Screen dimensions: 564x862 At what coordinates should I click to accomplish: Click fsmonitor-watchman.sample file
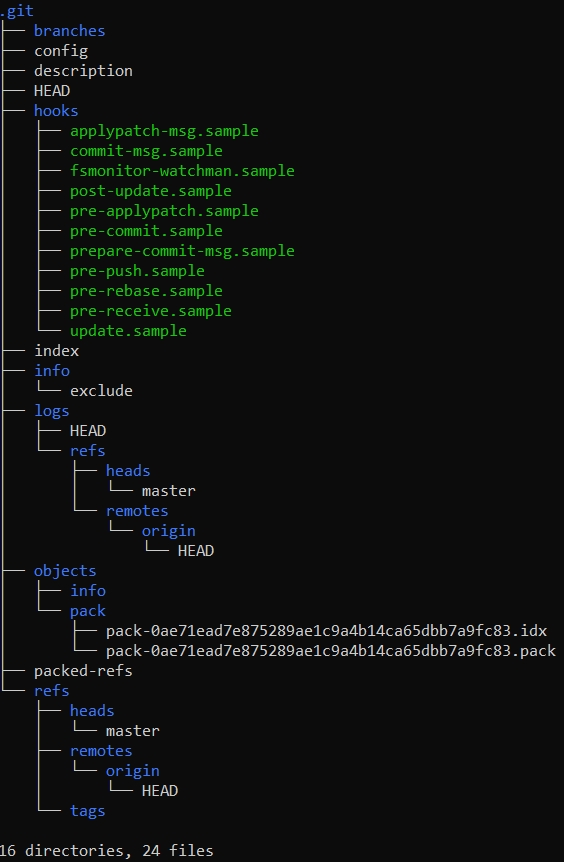click(182, 171)
